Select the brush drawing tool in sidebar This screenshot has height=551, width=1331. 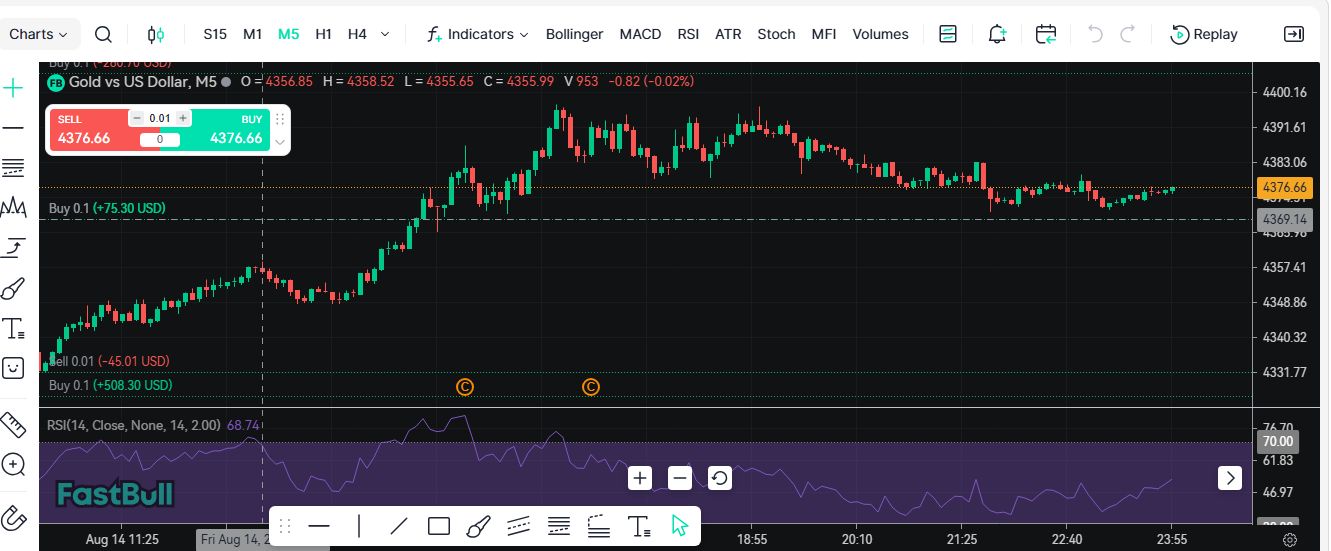[14, 290]
